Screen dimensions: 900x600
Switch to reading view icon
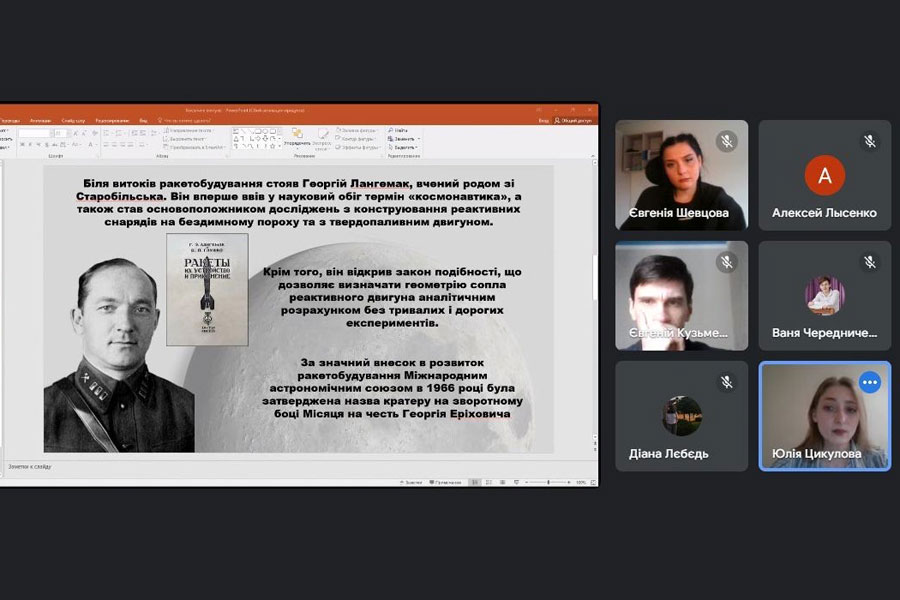coord(503,482)
